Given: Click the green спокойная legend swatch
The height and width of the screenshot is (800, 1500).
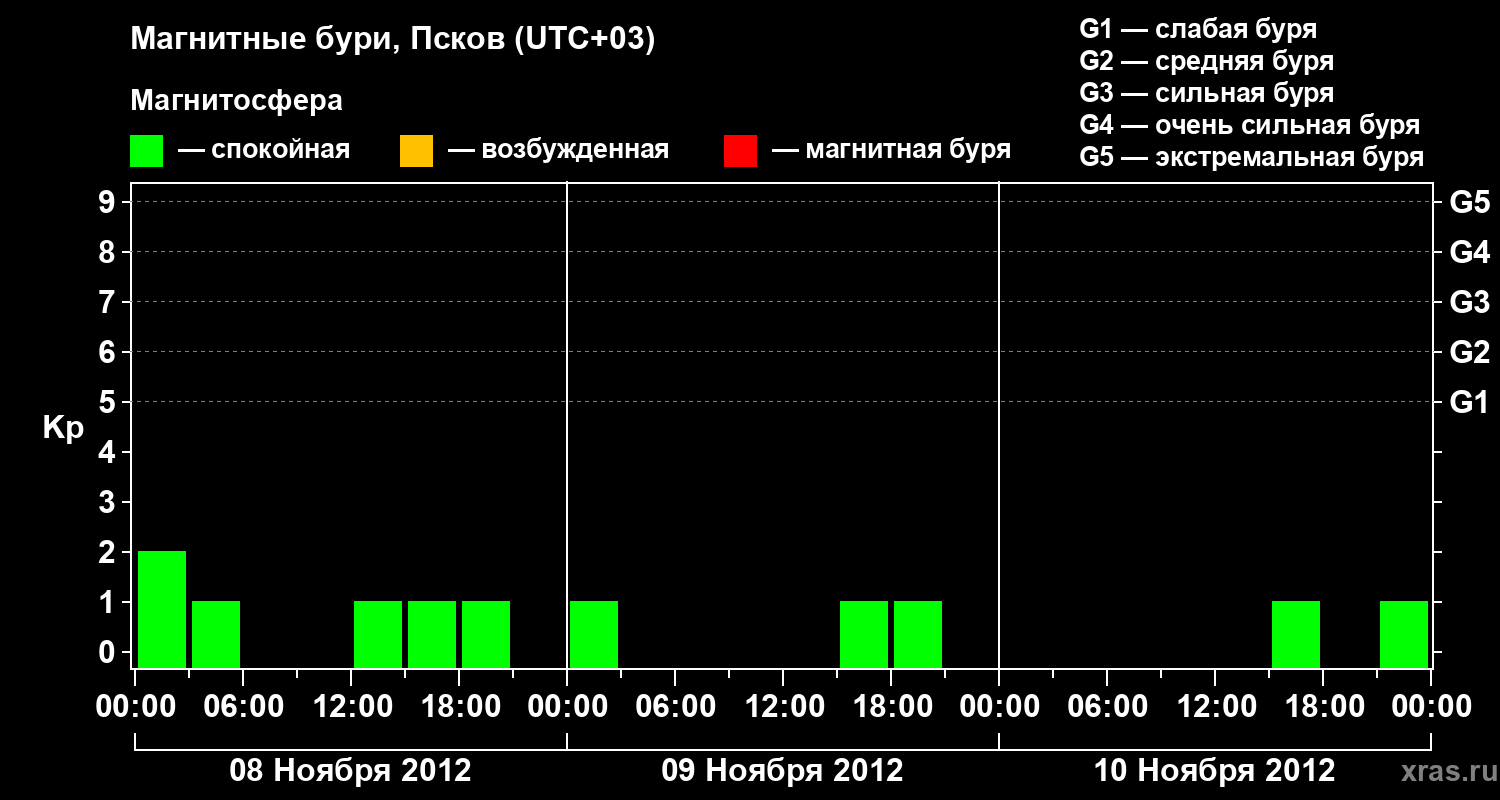Looking at the screenshot, I should tap(146, 151).
